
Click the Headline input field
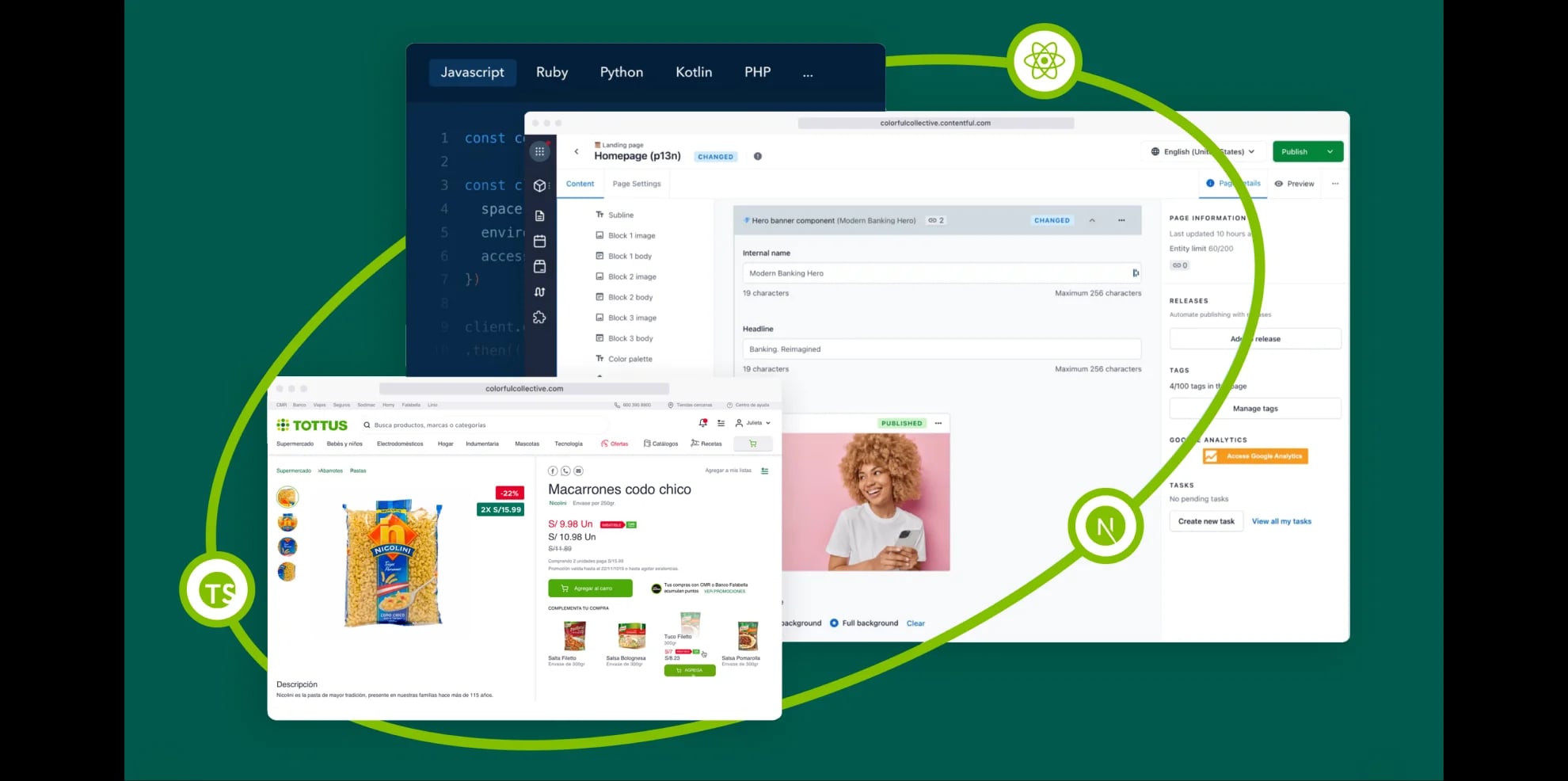(941, 349)
